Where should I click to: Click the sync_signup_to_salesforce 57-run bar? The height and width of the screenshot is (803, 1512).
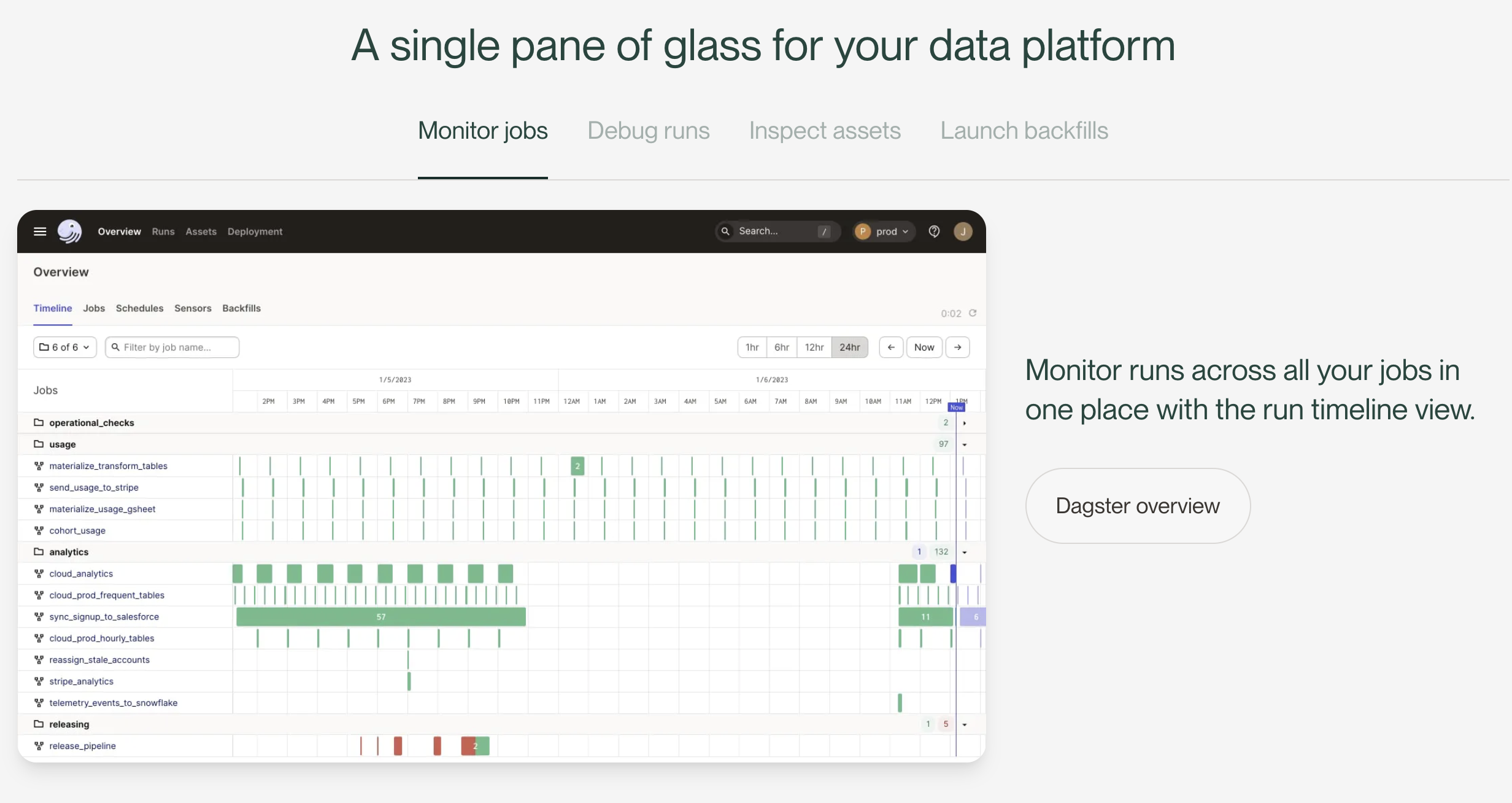[381, 617]
